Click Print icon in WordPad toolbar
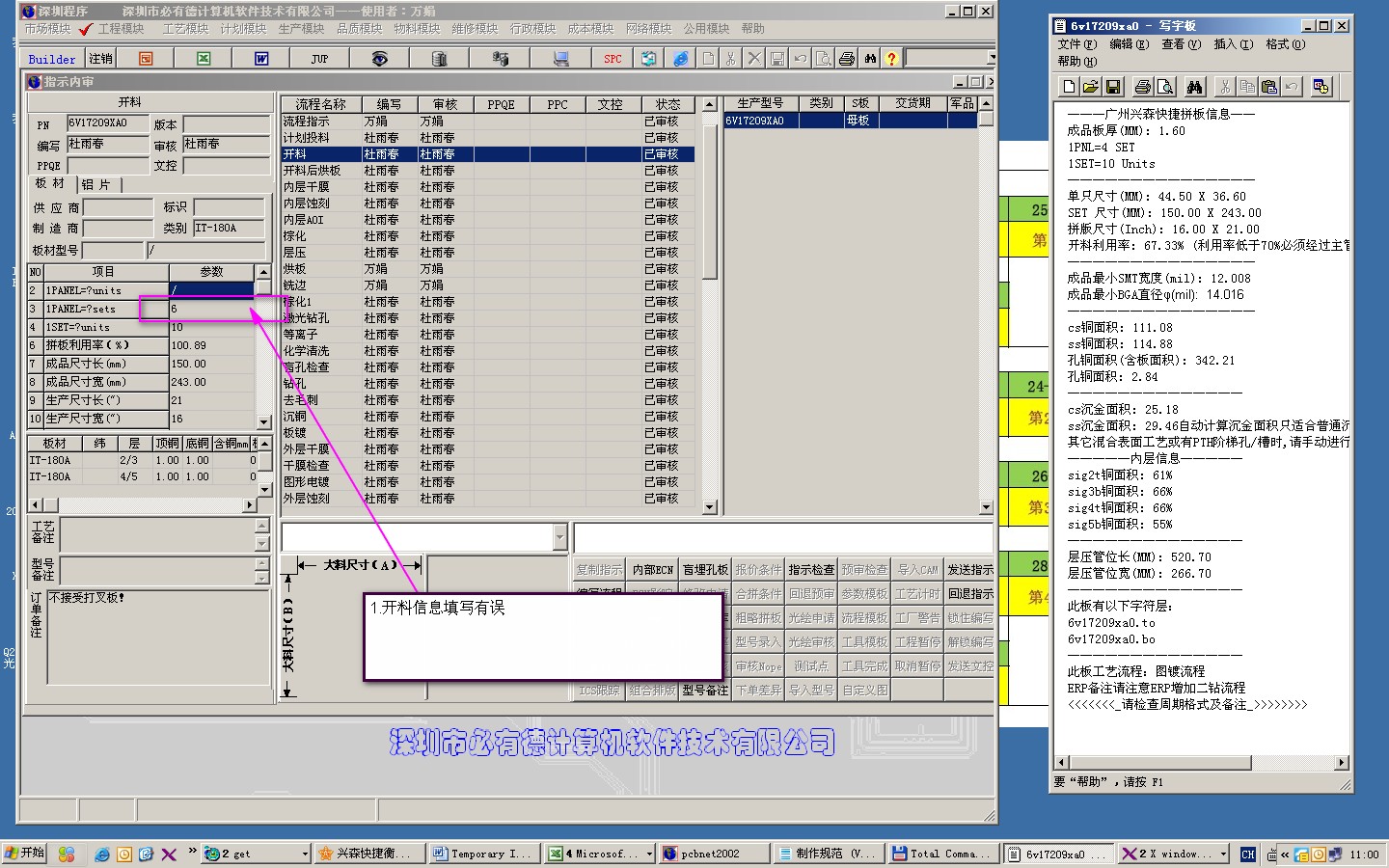This screenshot has height=868, width=1389. click(1143, 87)
